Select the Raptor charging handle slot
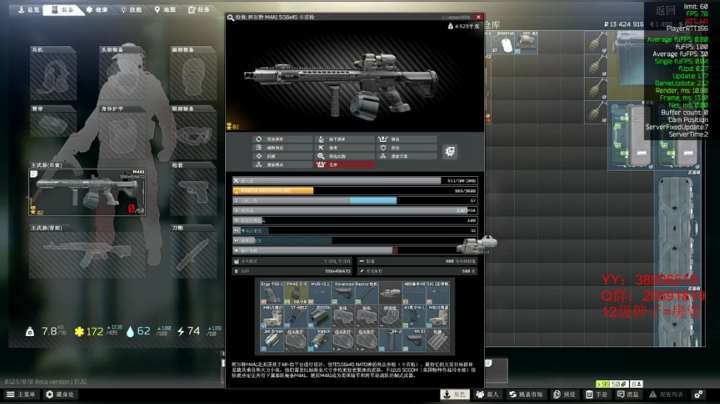 pos(367,293)
